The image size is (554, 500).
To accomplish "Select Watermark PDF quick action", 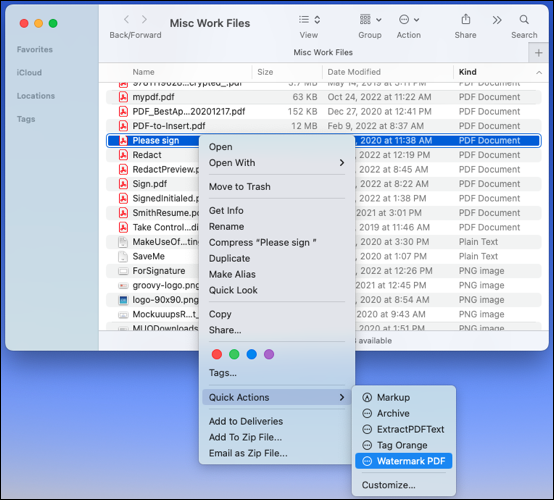I will coord(403,461).
